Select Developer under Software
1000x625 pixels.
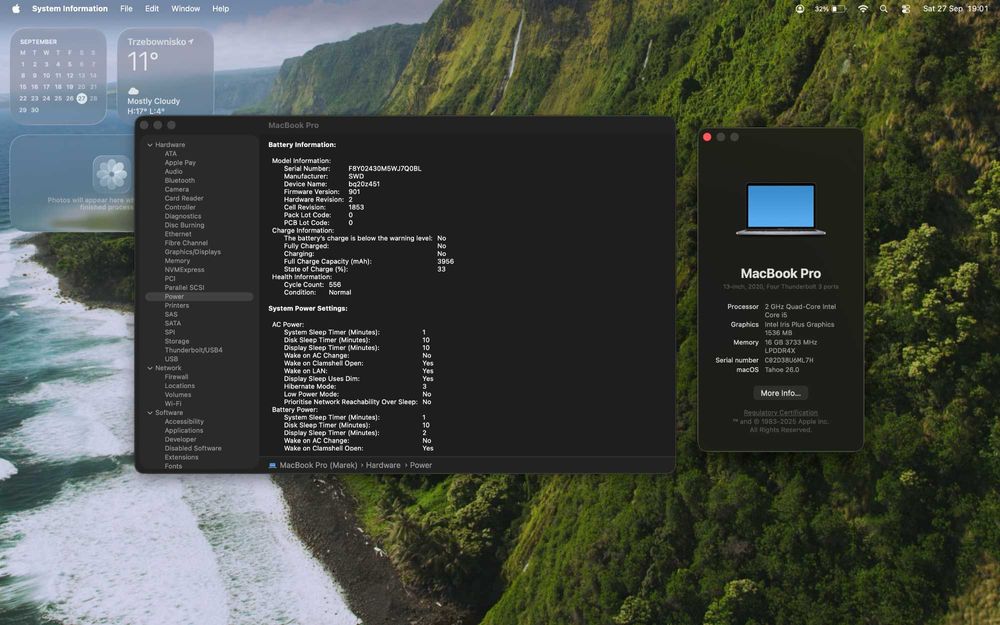180,439
